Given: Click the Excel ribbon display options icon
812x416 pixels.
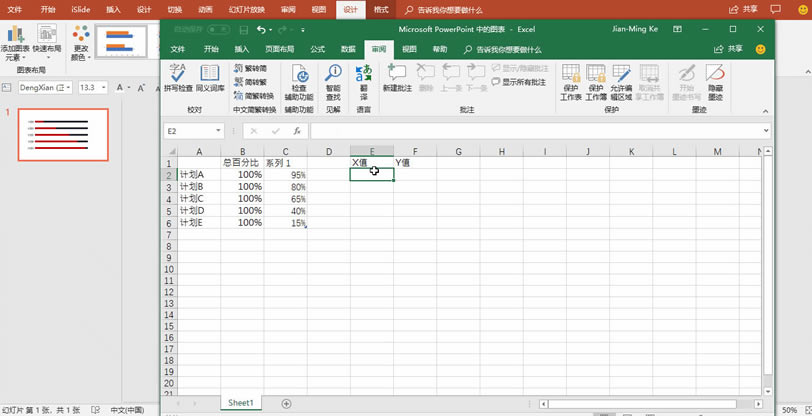Looking at the screenshot, I should click(x=677, y=30).
